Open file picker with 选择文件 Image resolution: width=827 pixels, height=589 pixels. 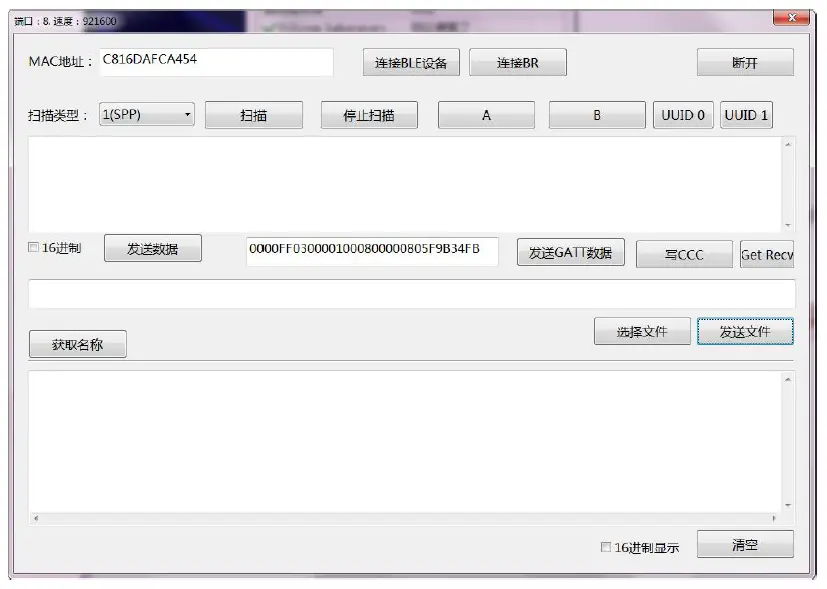point(641,330)
